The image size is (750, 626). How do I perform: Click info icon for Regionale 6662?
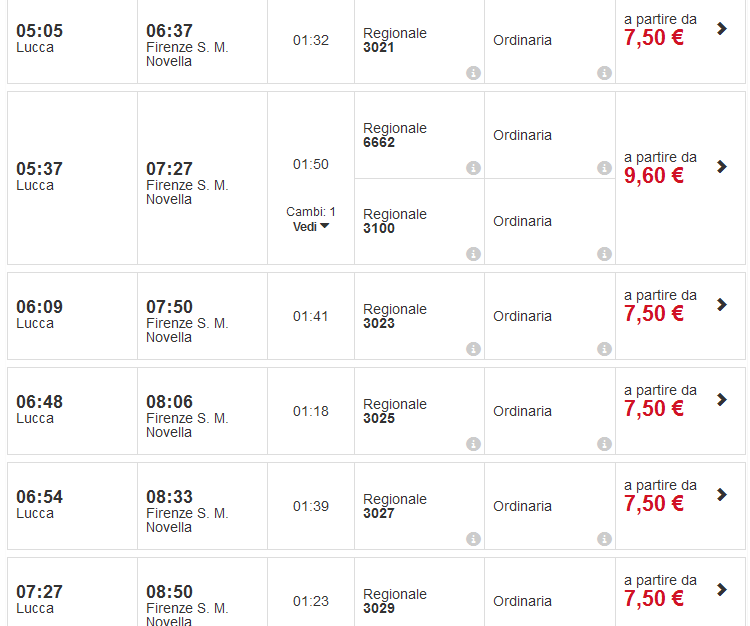(x=473, y=168)
